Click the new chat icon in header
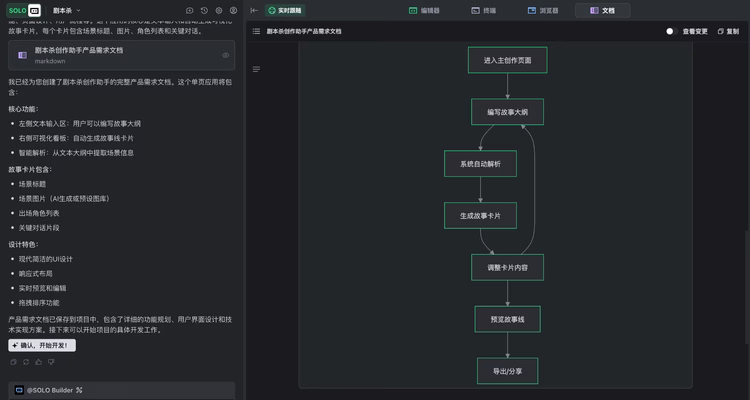 (190, 10)
